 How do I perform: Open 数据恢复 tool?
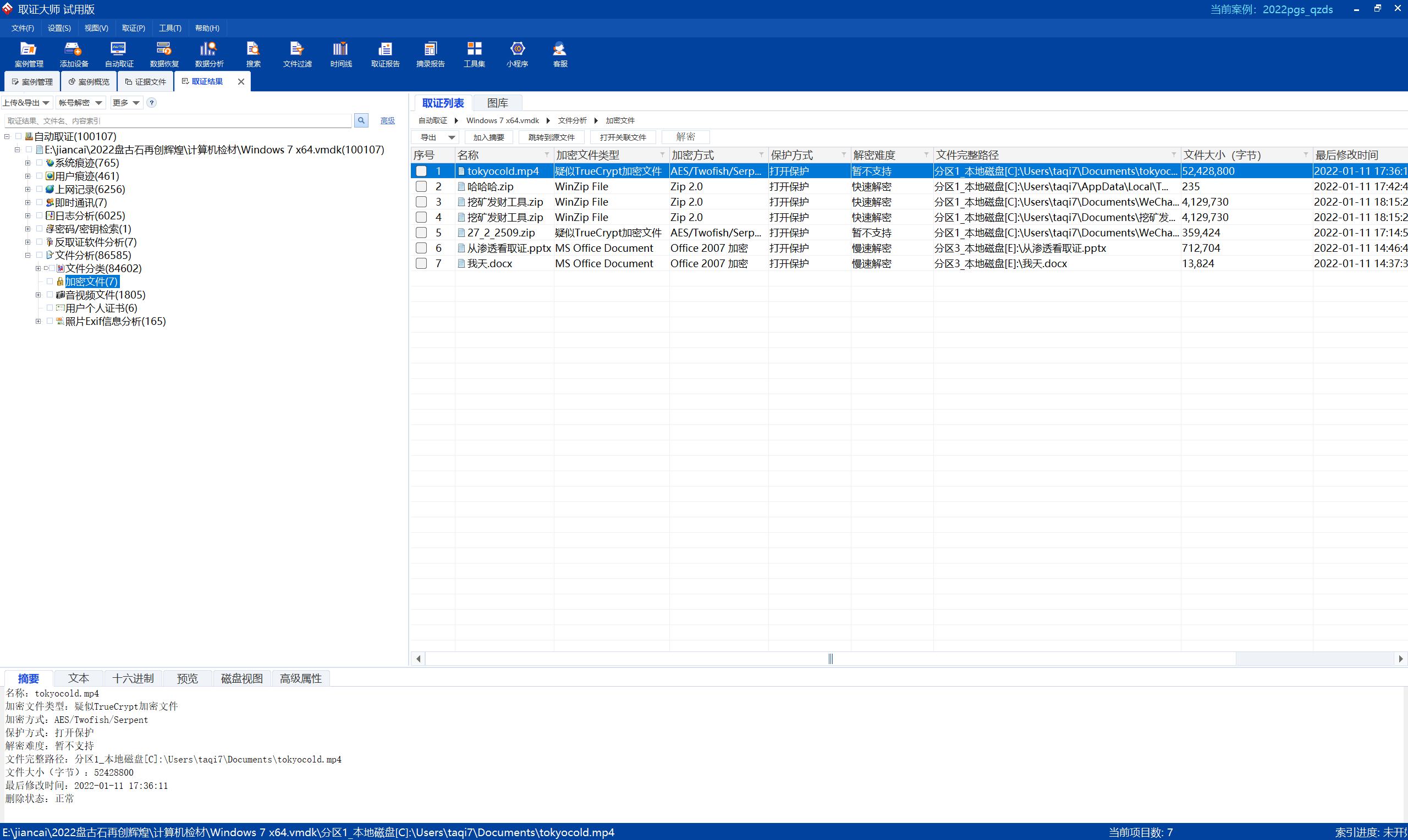point(164,54)
